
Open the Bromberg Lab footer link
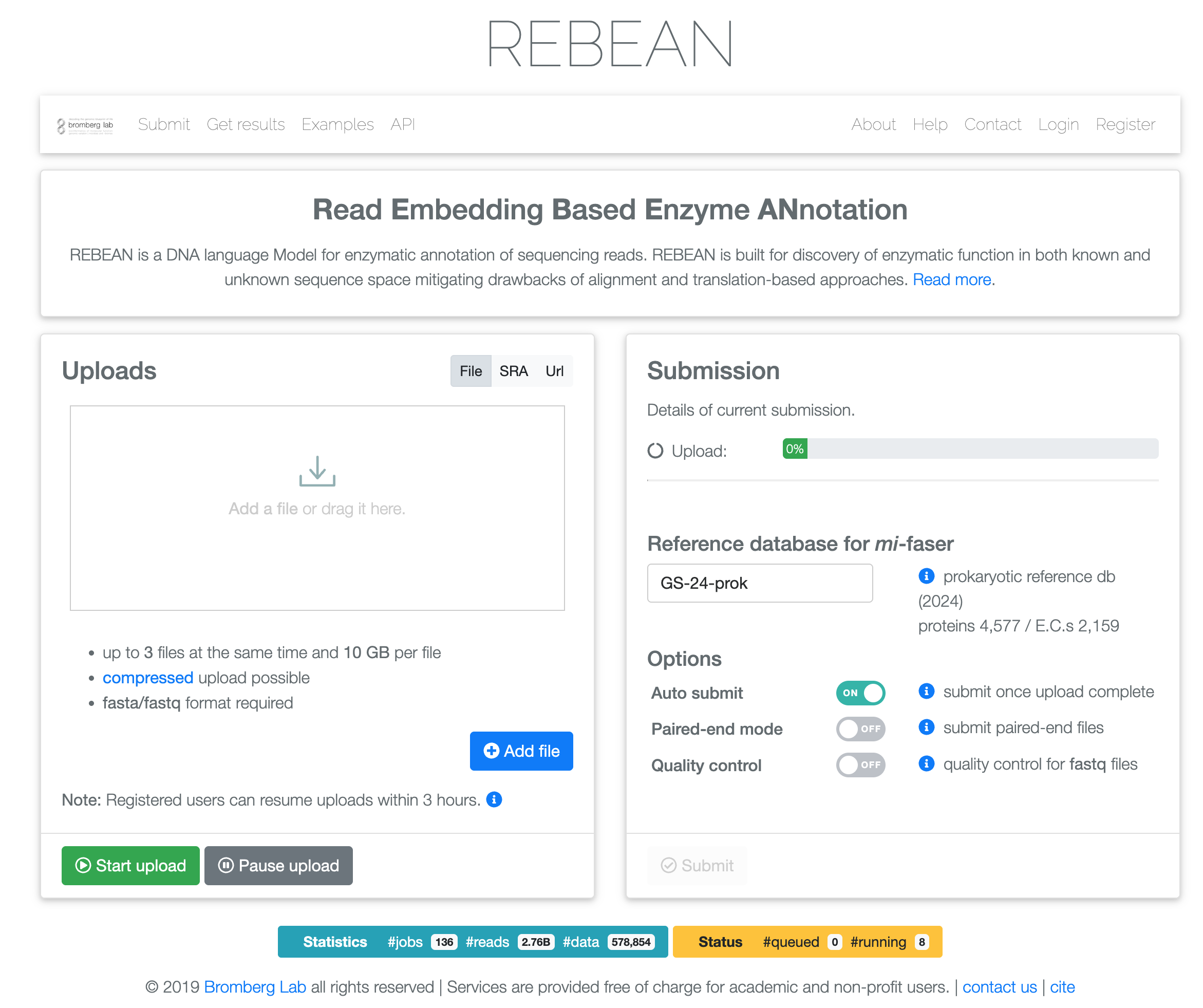point(255,987)
